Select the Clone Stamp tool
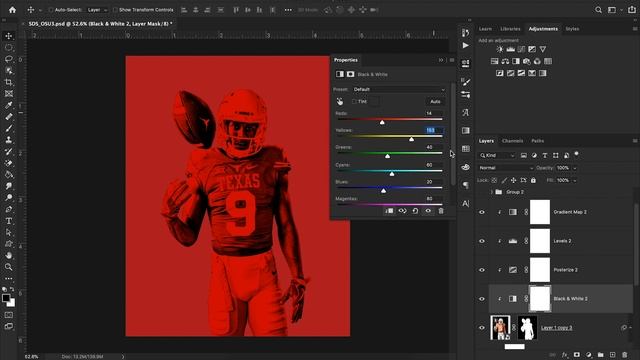The height and width of the screenshot is (360, 640). click(x=9, y=140)
